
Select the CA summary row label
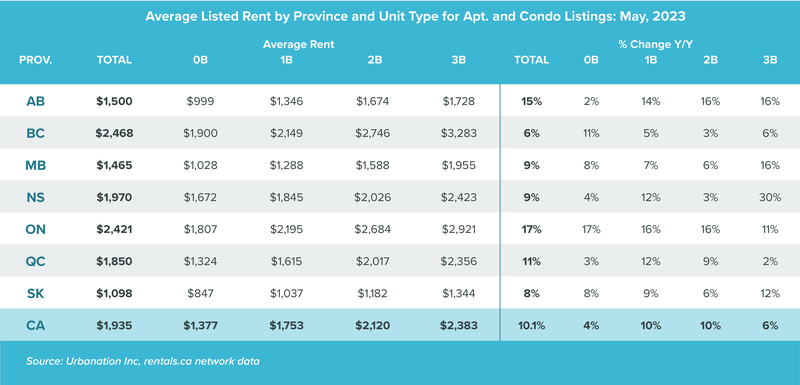(x=36, y=325)
